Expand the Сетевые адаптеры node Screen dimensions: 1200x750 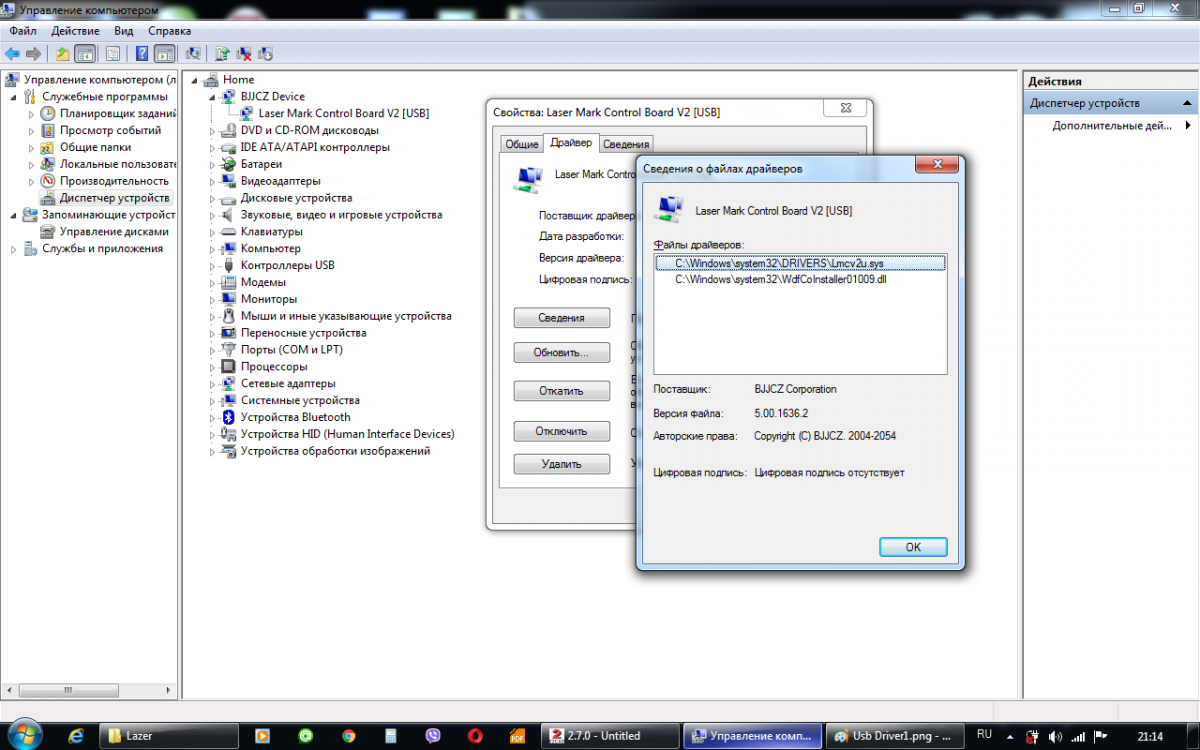tap(213, 384)
